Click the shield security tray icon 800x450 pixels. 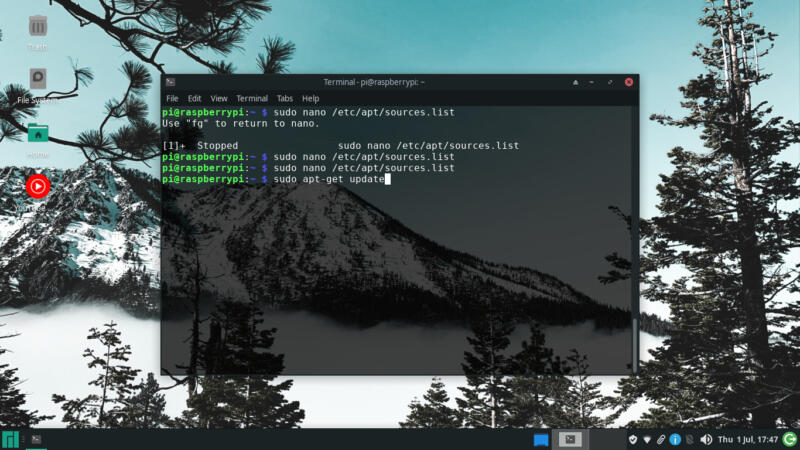coord(633,439)
